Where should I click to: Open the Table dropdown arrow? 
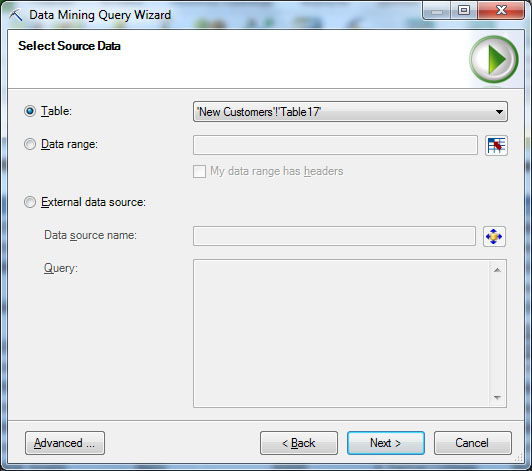[x=499, y=112]
